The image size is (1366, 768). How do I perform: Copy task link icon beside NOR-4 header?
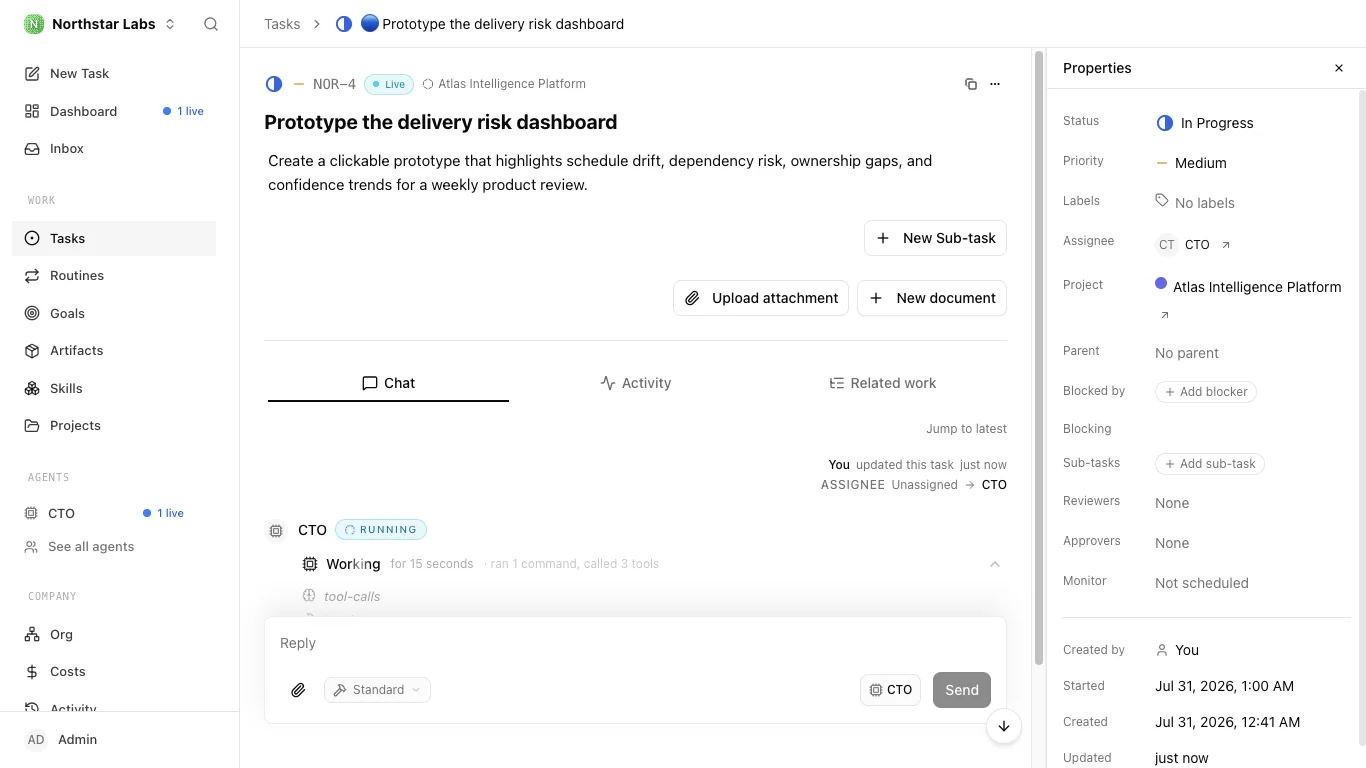(970, 84)
